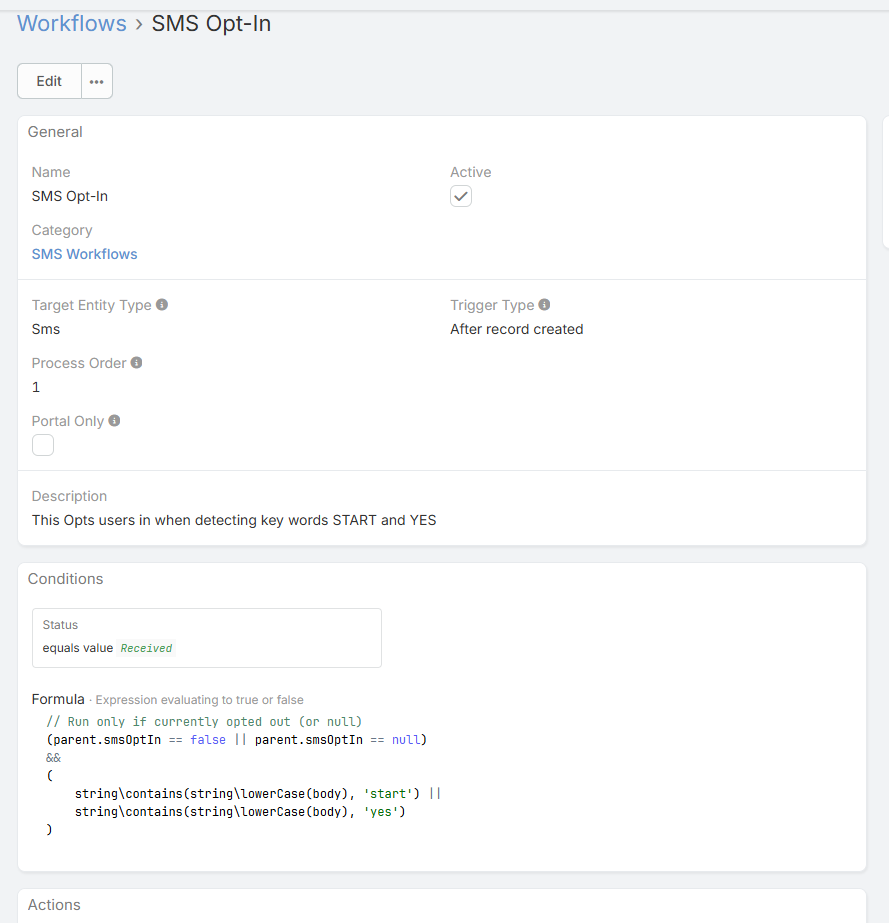Viewport: 889px width, 923px height.
Task: Click the Target Entity Type info icon
Action: [x=162, y=305]
